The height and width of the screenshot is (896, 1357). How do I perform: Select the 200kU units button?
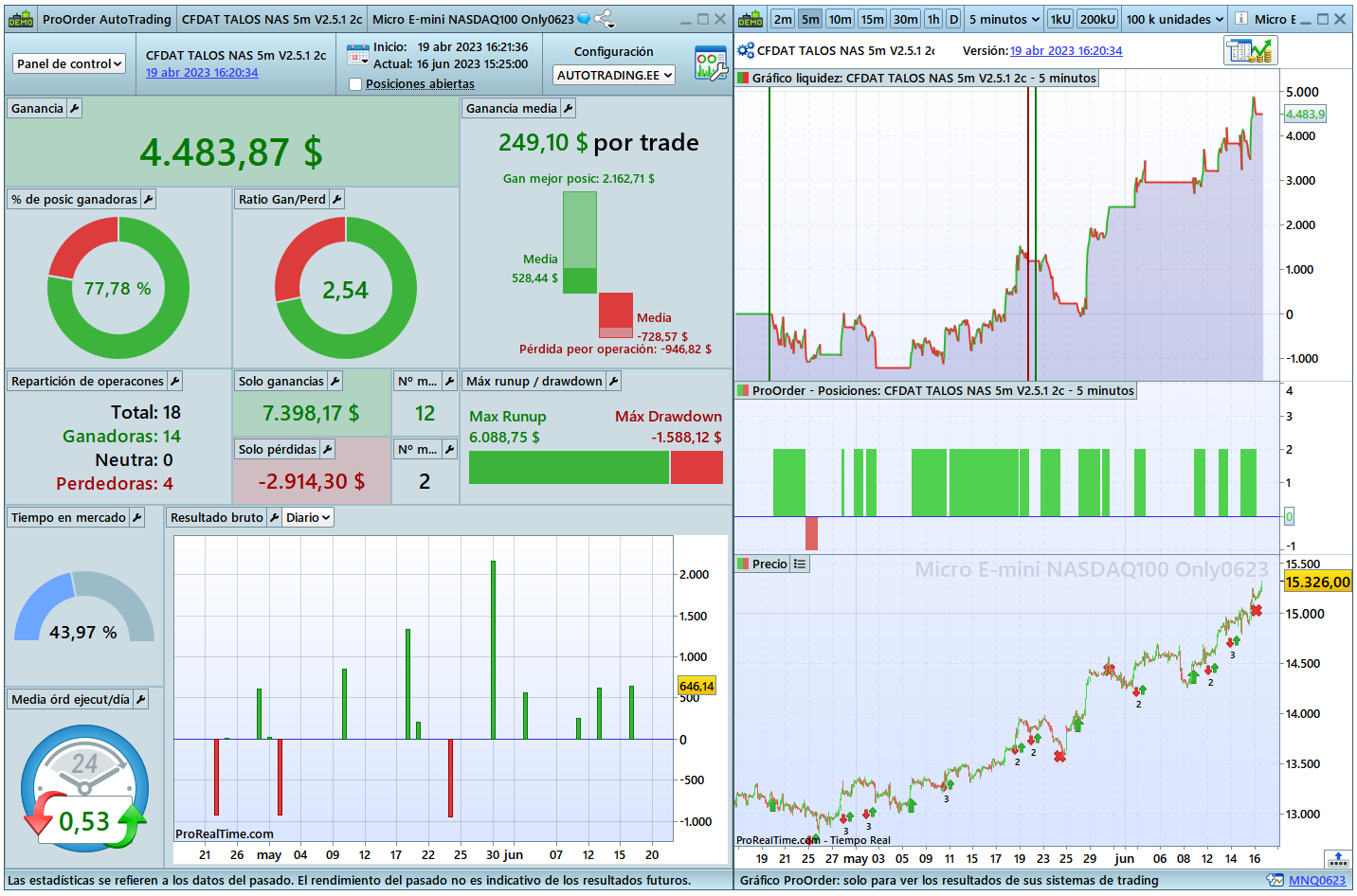[x=1097, y=19]
